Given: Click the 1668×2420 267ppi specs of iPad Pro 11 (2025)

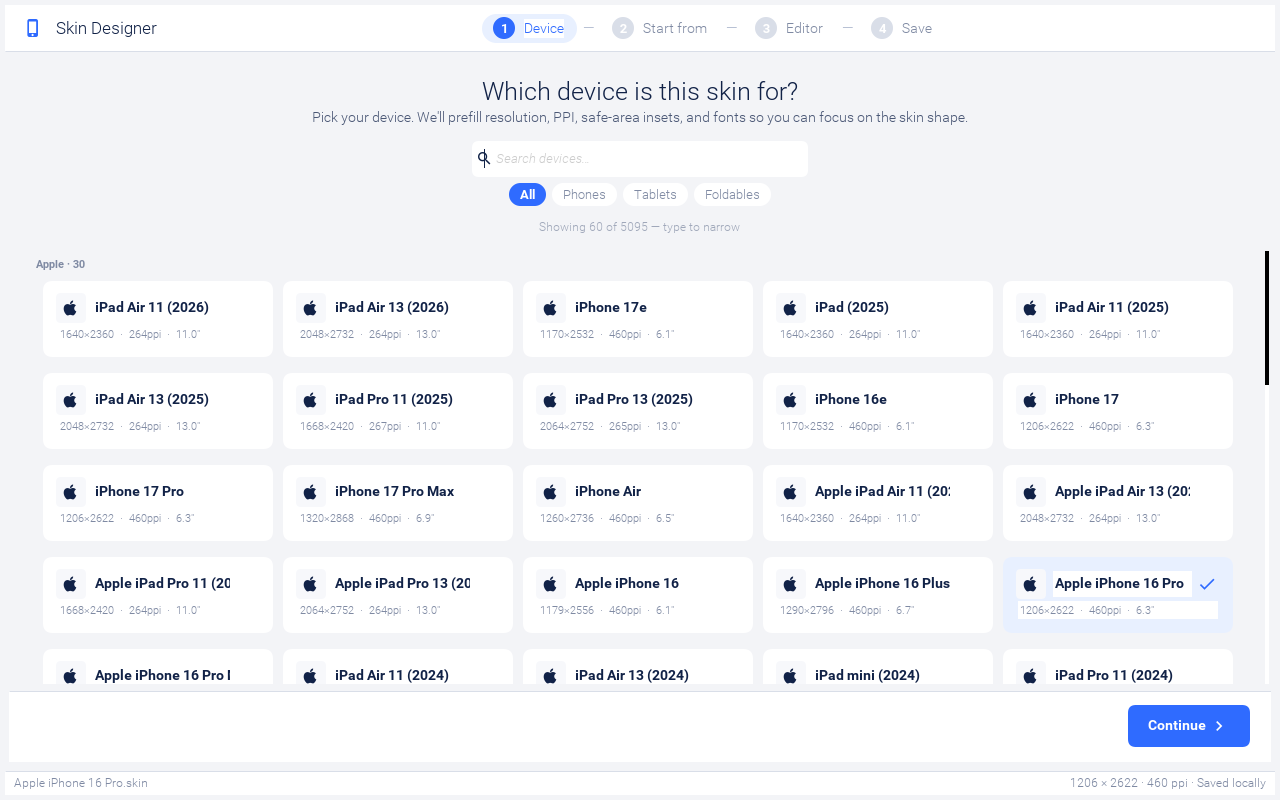Looking at the screenshot, I should pyautogui.click(x=370, y=426).
